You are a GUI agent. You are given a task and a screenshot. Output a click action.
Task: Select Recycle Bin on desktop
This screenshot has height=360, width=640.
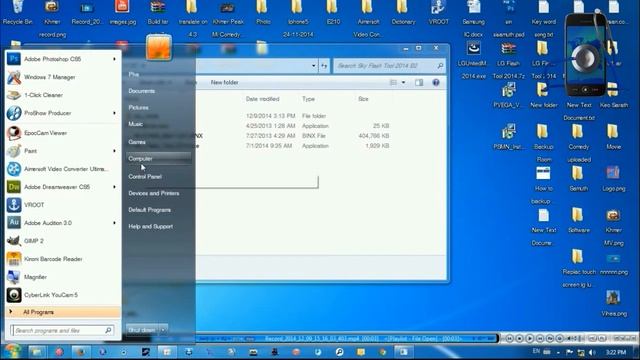pyautogui.click(x=18, y=13)
